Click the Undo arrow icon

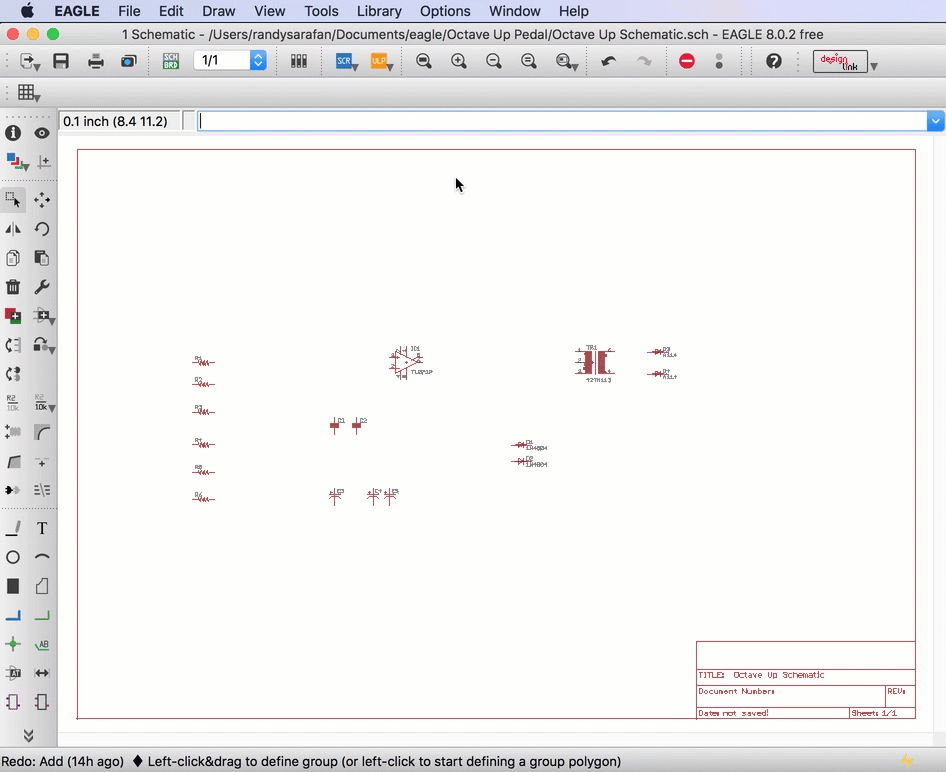(x=609, y=61)
